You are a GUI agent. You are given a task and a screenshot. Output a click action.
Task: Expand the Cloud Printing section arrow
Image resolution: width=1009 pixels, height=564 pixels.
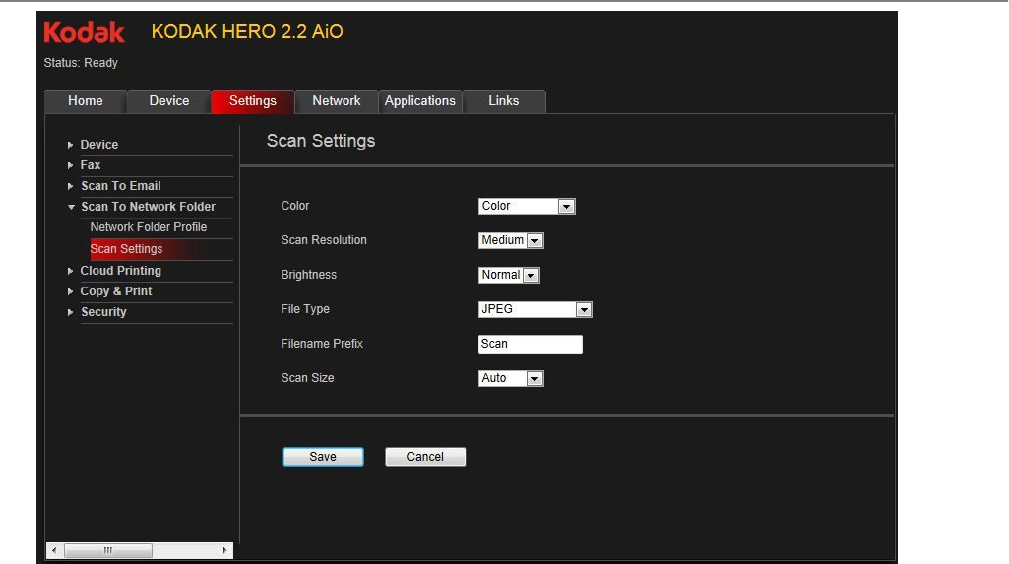[x=70, y=271]
